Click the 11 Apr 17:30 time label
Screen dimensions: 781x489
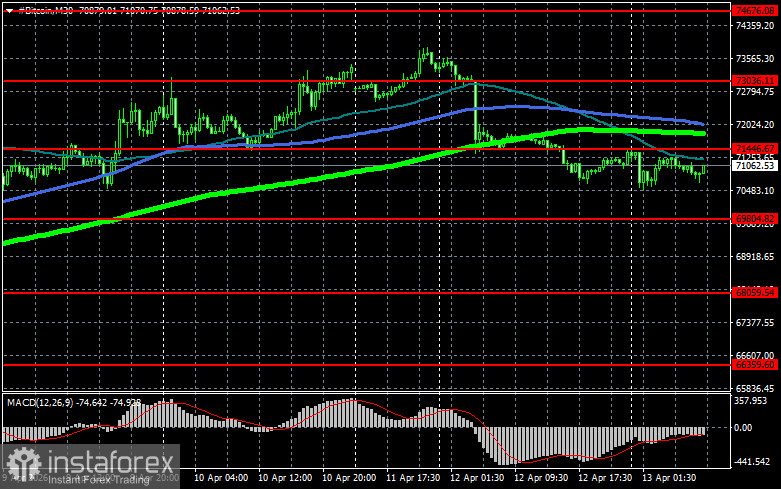click(413, 478)
